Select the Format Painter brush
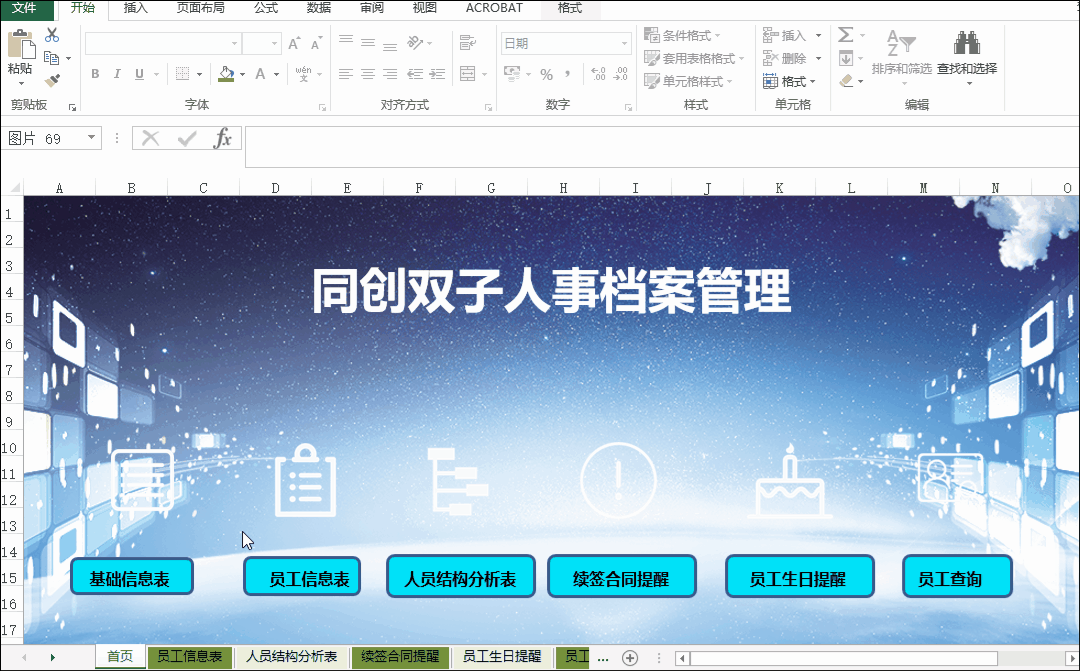Image resolution: width=1080 pixels, height=671 pixels. (x=52, y=80)
